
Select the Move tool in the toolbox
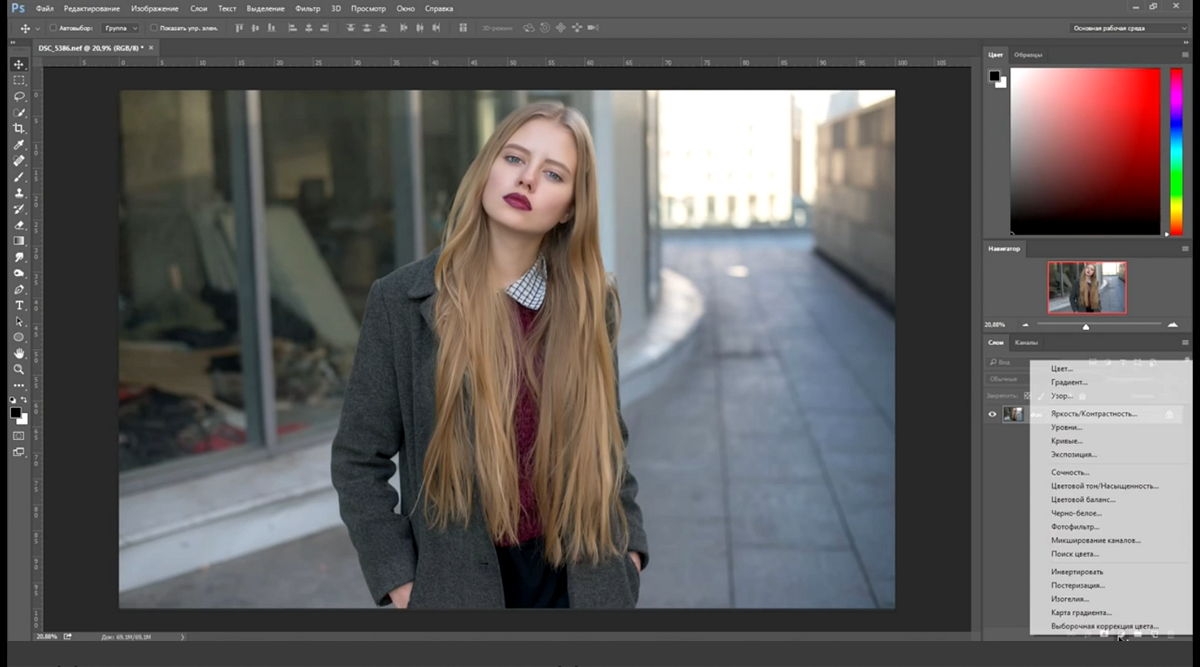[19, 64]
